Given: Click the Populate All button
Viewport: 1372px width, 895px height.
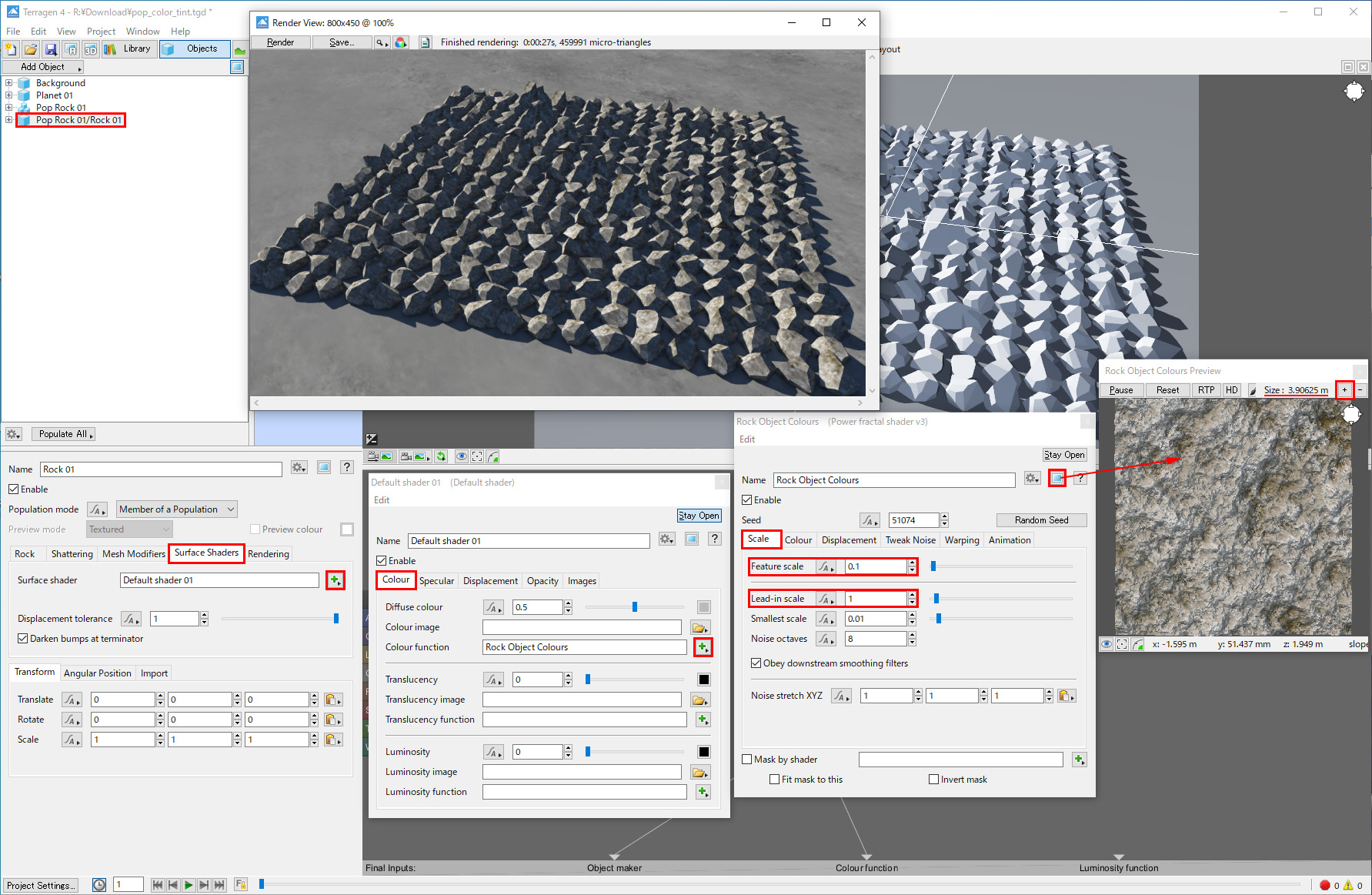Looking at the screenshot, I should coord(63,434).
